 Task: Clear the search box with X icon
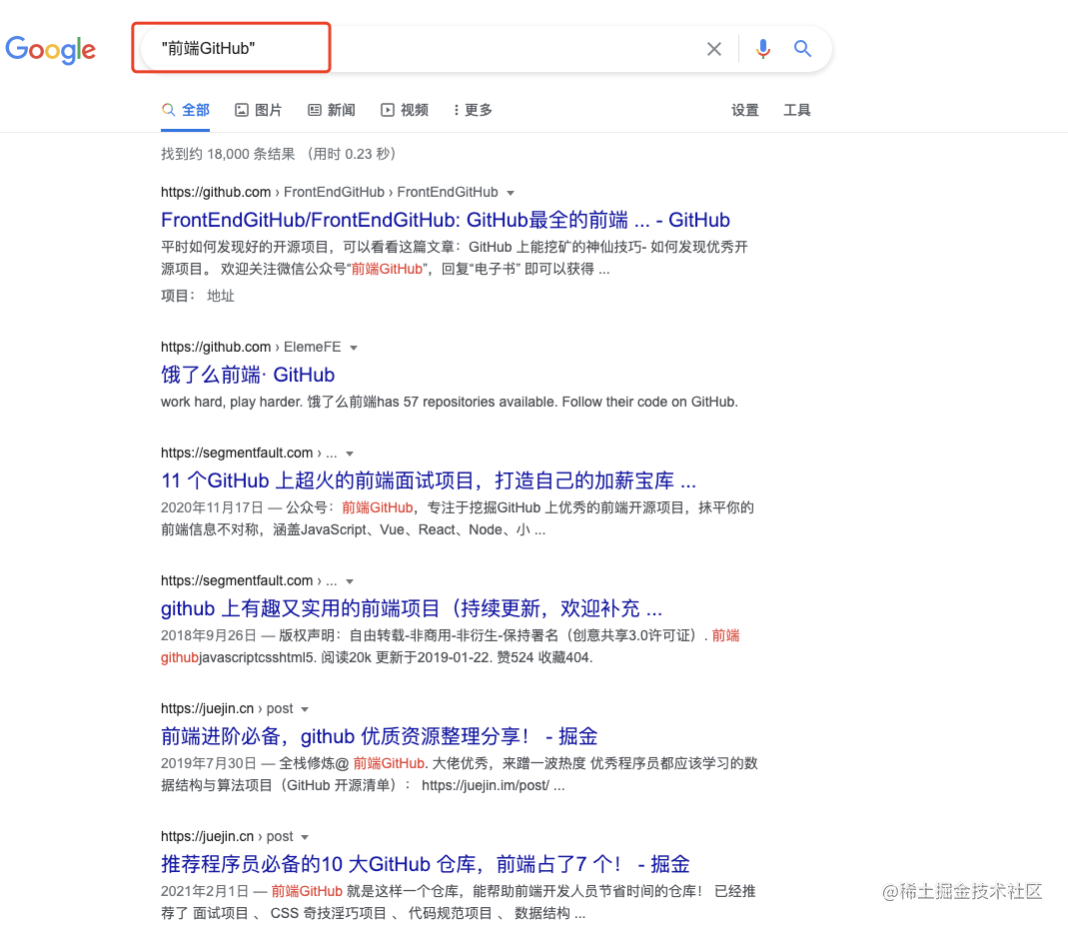714,49
